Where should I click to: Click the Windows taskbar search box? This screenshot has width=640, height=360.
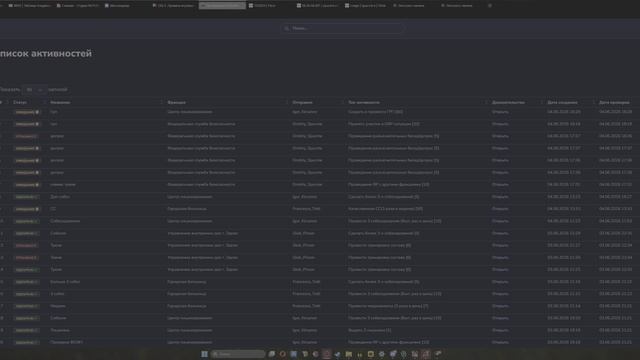[238, 354]
